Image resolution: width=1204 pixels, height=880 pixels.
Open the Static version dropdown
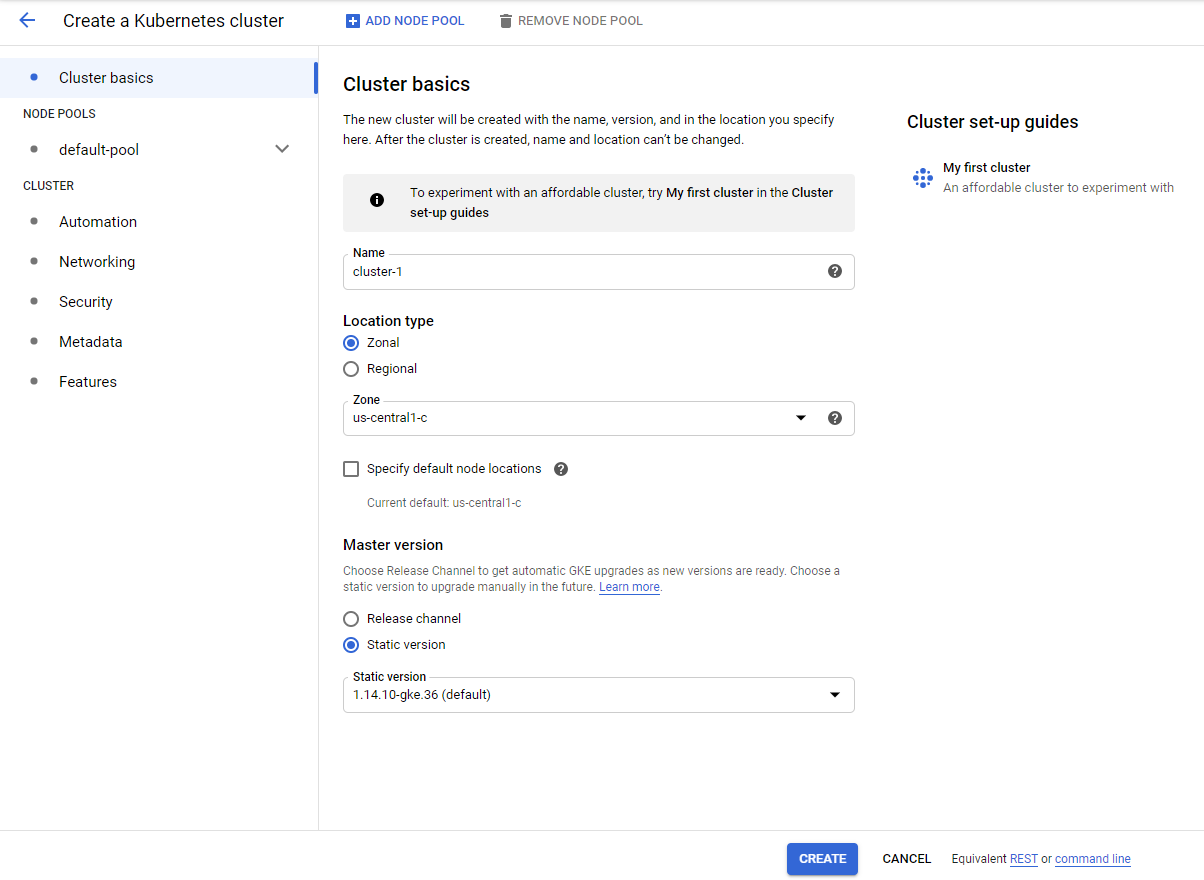coord(598,695)
